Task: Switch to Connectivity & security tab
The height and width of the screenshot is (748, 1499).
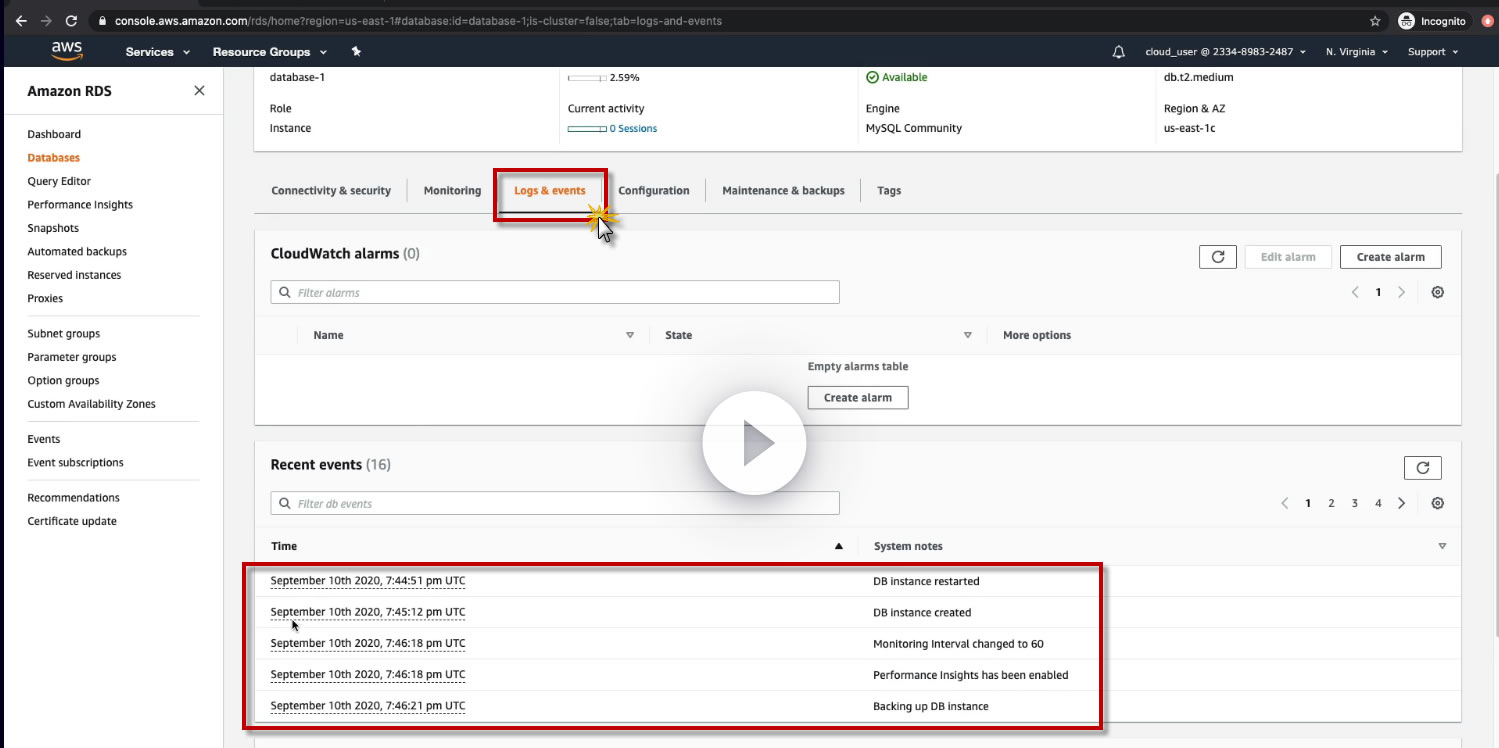Action: click(331, 190)
